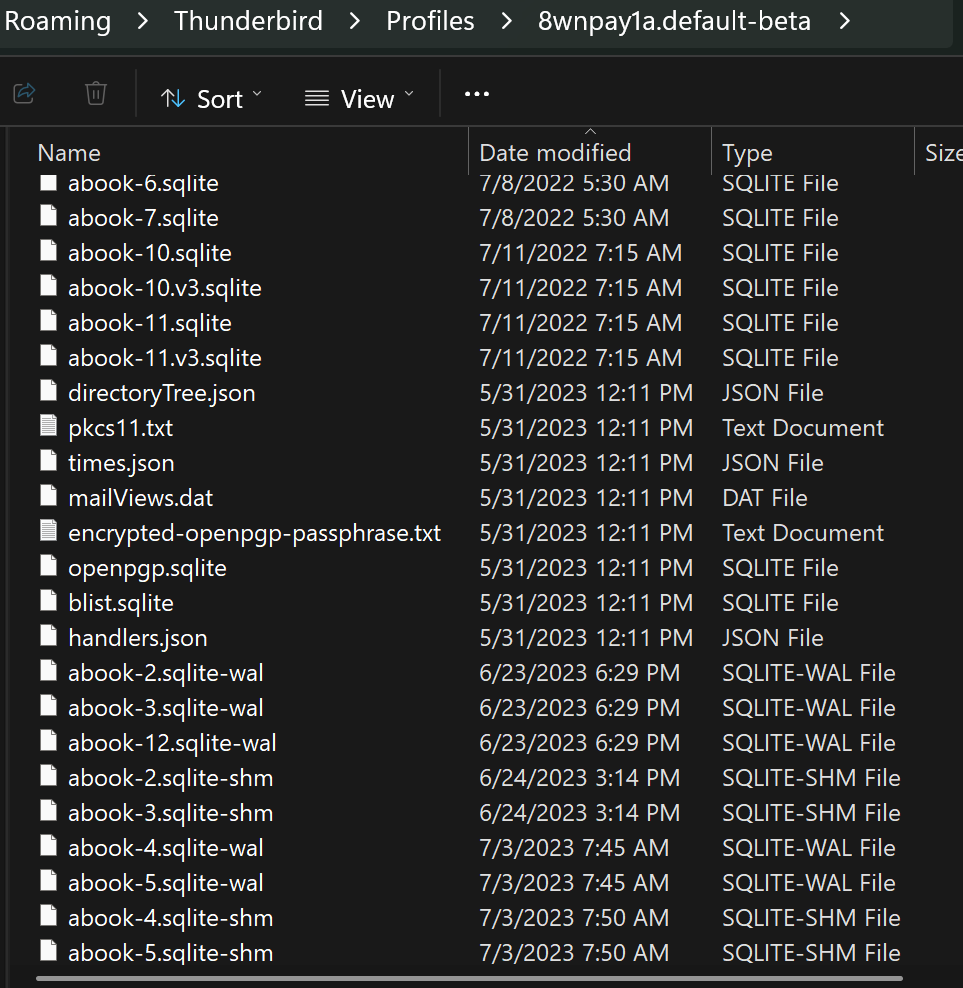The height and width of the screenshot is (988, 963).
Task: Click the SQLITE-WAL File type of abook-2.sqlite-wal
Action: click(x=809, y=673)
